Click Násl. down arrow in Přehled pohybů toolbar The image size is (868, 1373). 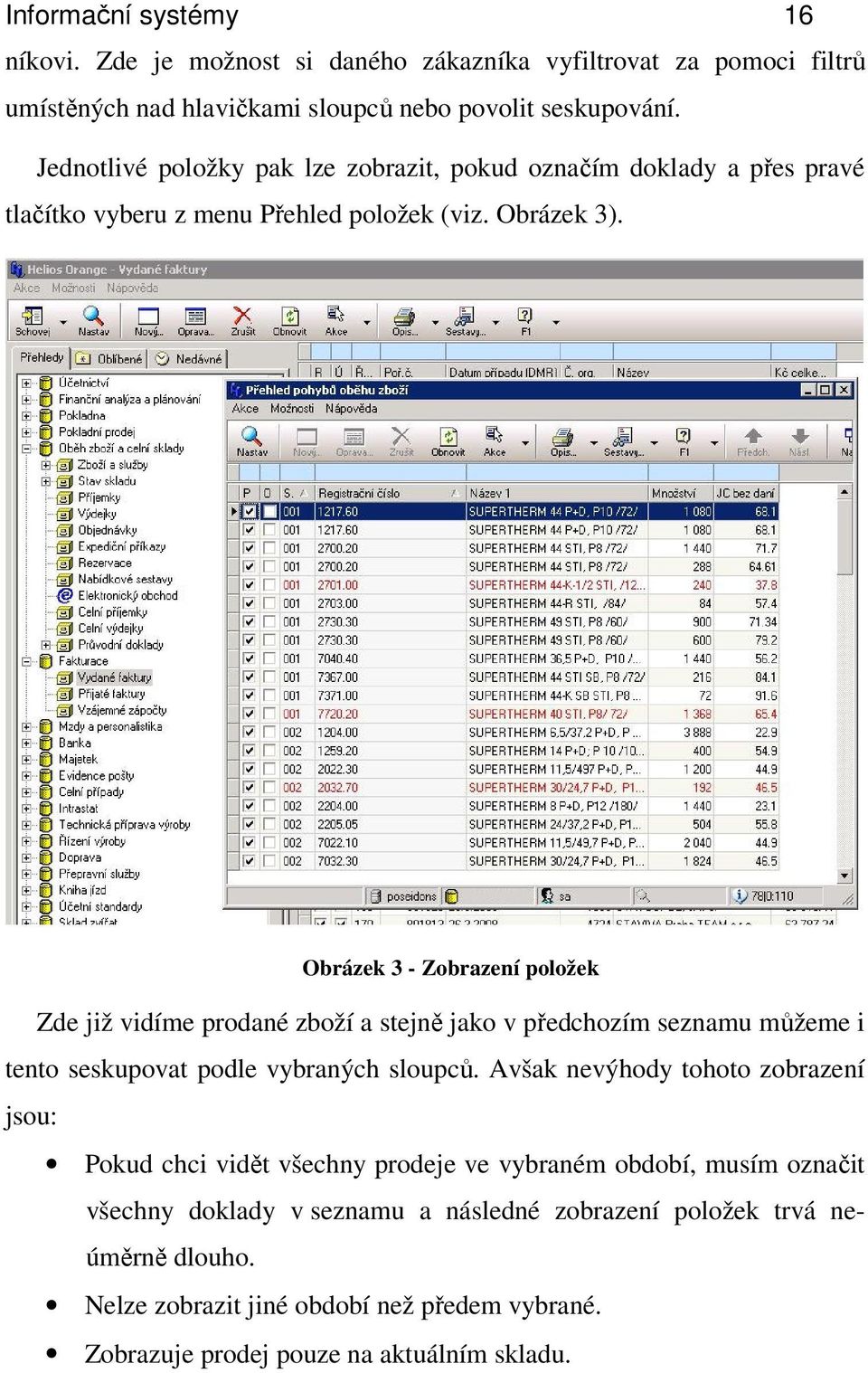[799, 436]
